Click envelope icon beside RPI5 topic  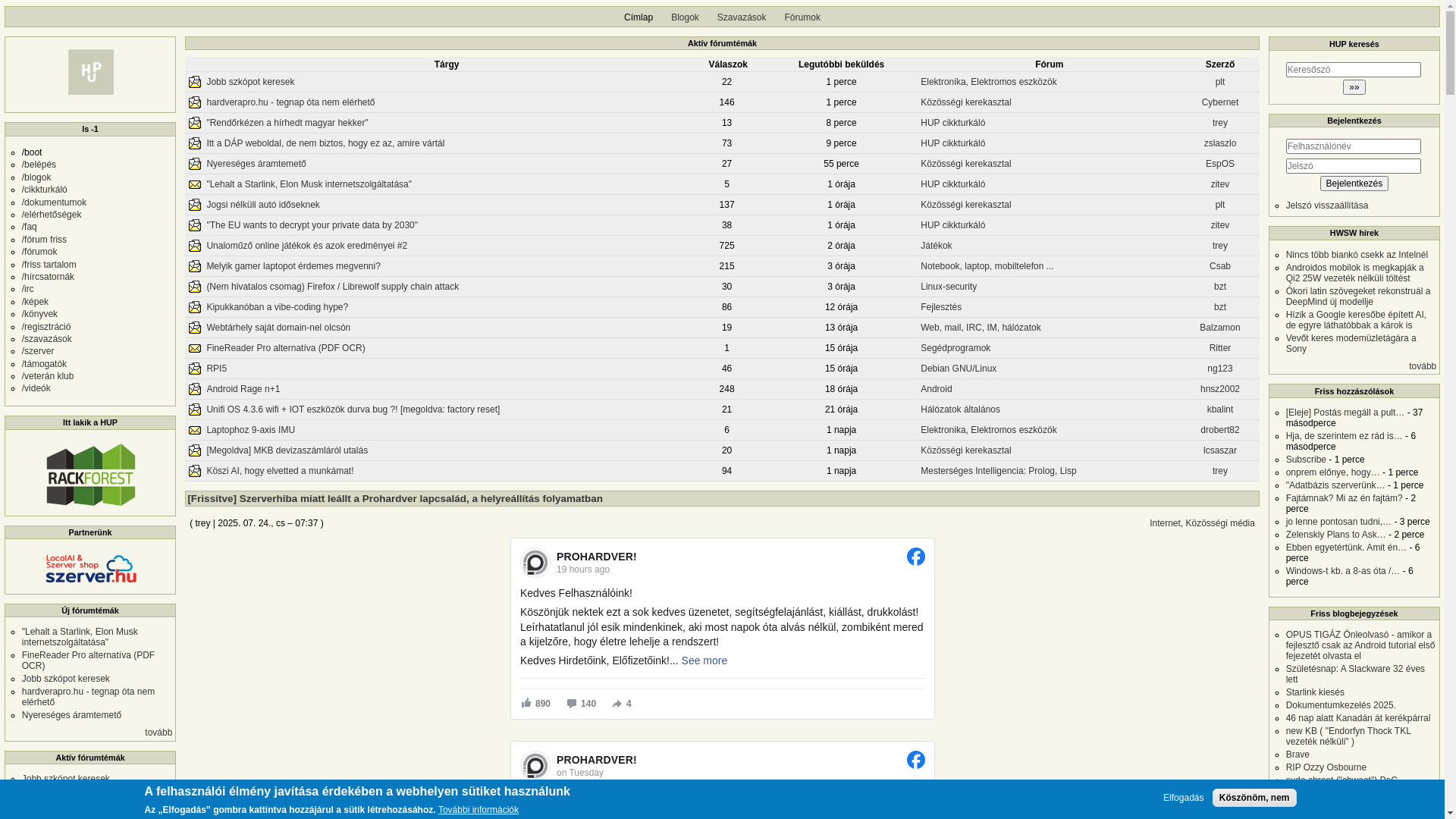[195, 369]
